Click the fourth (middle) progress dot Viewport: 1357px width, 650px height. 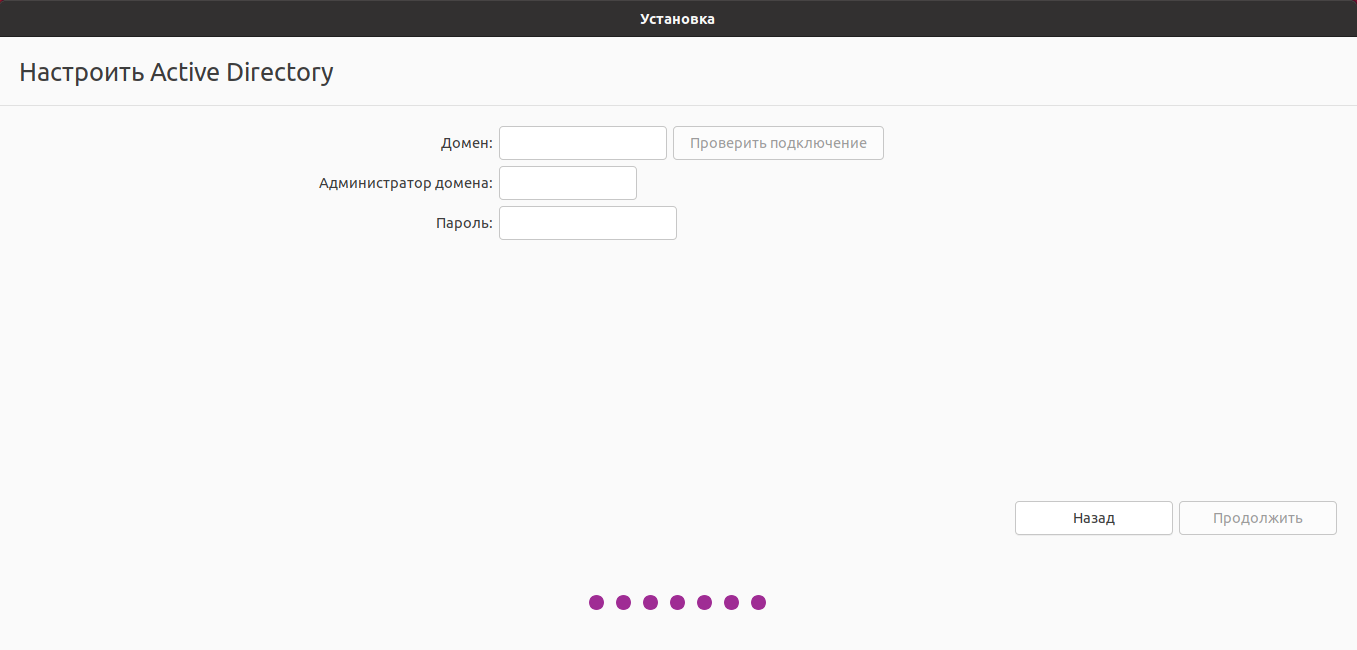pos(678,602)
